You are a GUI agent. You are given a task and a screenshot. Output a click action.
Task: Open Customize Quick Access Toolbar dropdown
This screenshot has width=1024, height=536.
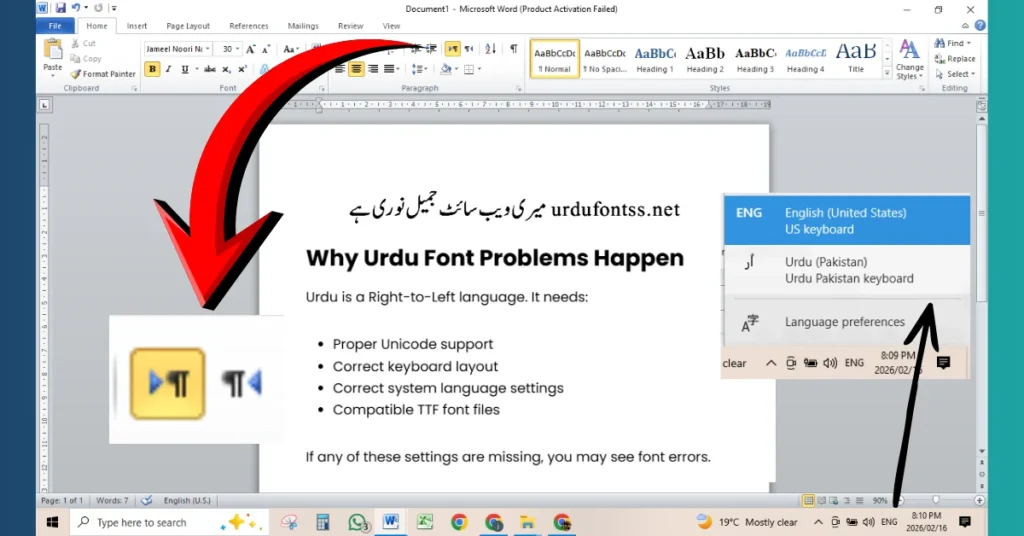point(114,8)
